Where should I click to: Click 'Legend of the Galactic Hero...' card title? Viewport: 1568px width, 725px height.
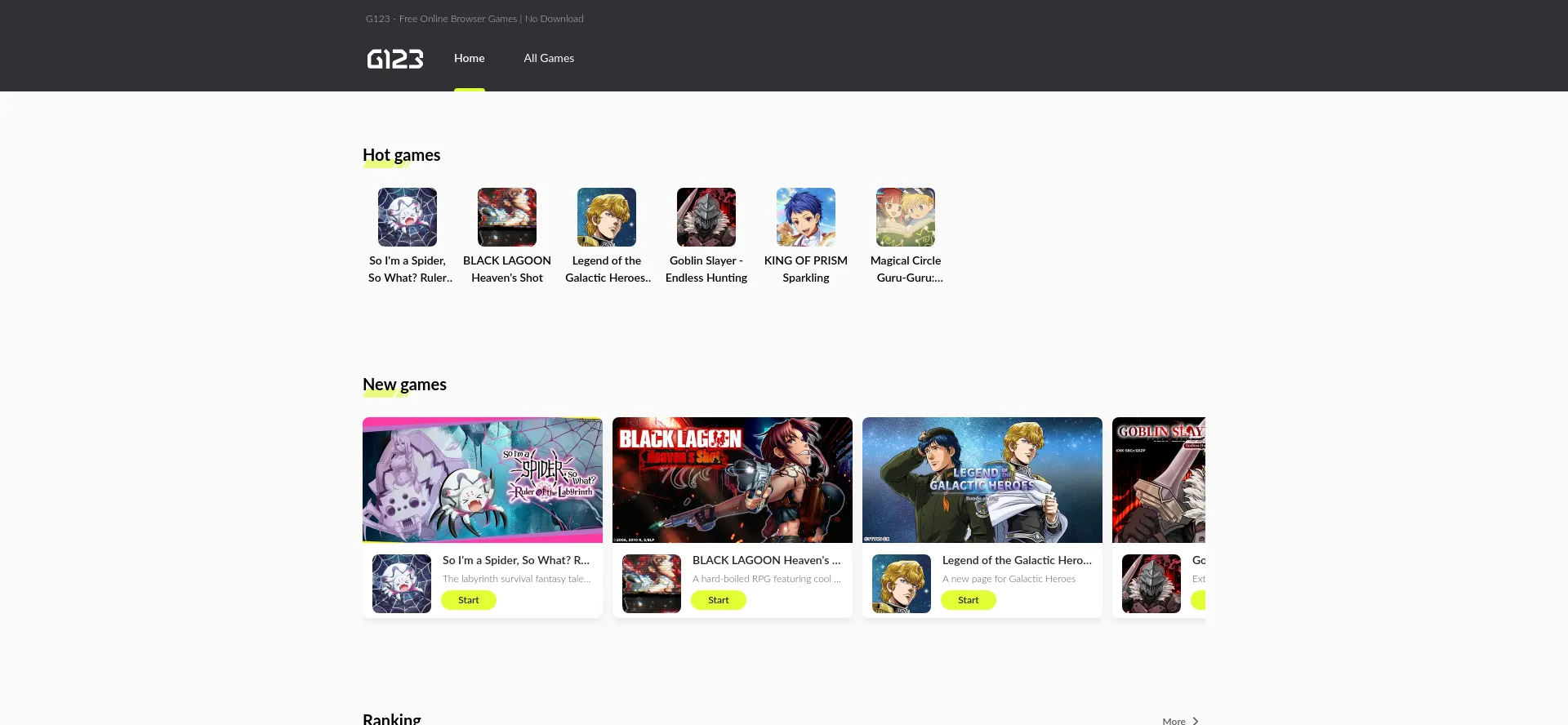click(1017, 560)
